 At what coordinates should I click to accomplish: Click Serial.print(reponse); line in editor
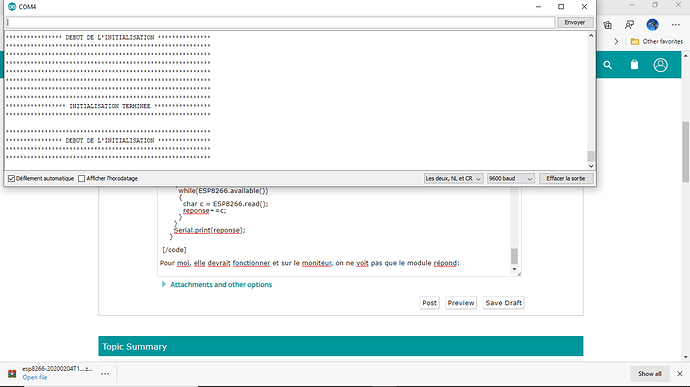pos(209,230)
